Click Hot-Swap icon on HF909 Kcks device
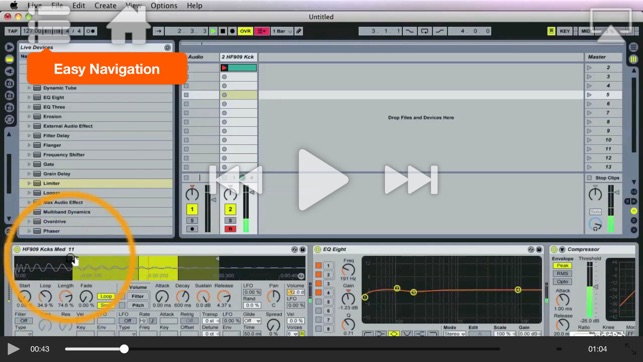The image size is (643, 362). tap(294, 249)
